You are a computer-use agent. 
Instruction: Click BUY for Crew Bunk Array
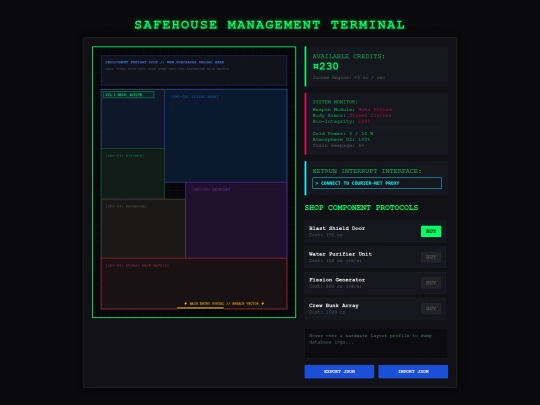431,308
